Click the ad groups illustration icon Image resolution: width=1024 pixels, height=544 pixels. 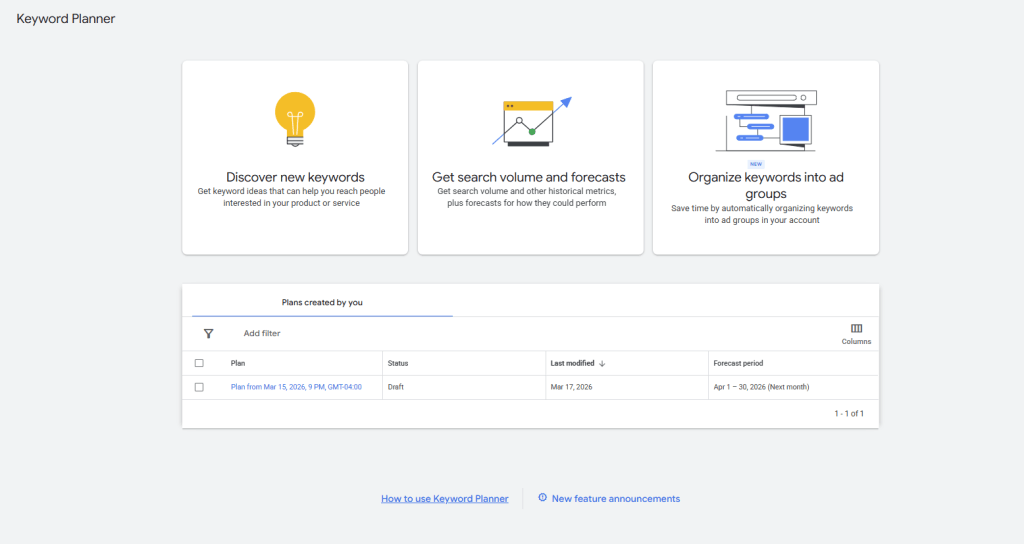pyautogui.click(x=766, y=121)
